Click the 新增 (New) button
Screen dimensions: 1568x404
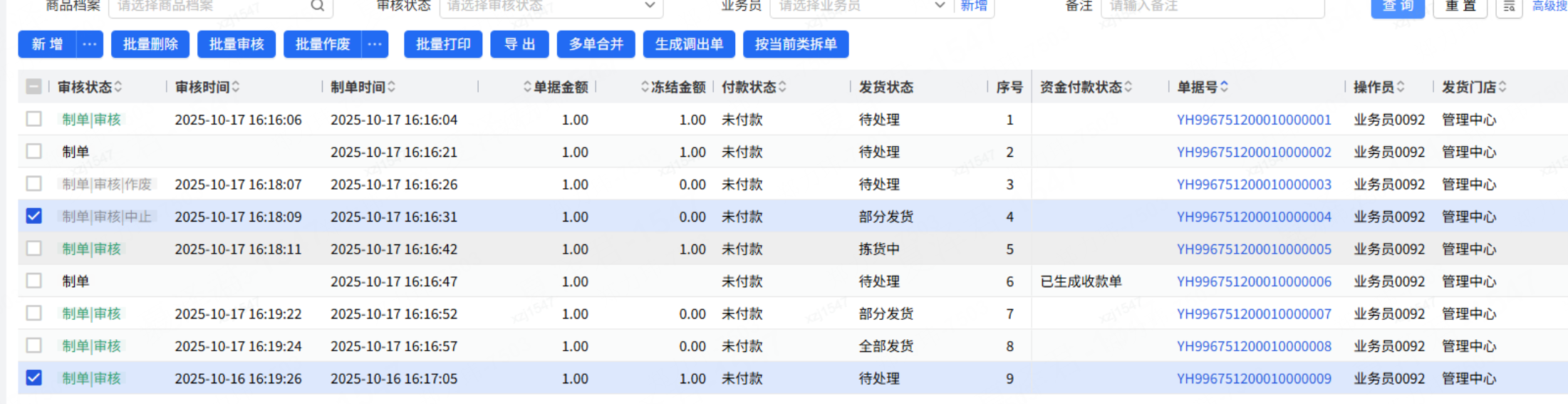tap(47, 44)
